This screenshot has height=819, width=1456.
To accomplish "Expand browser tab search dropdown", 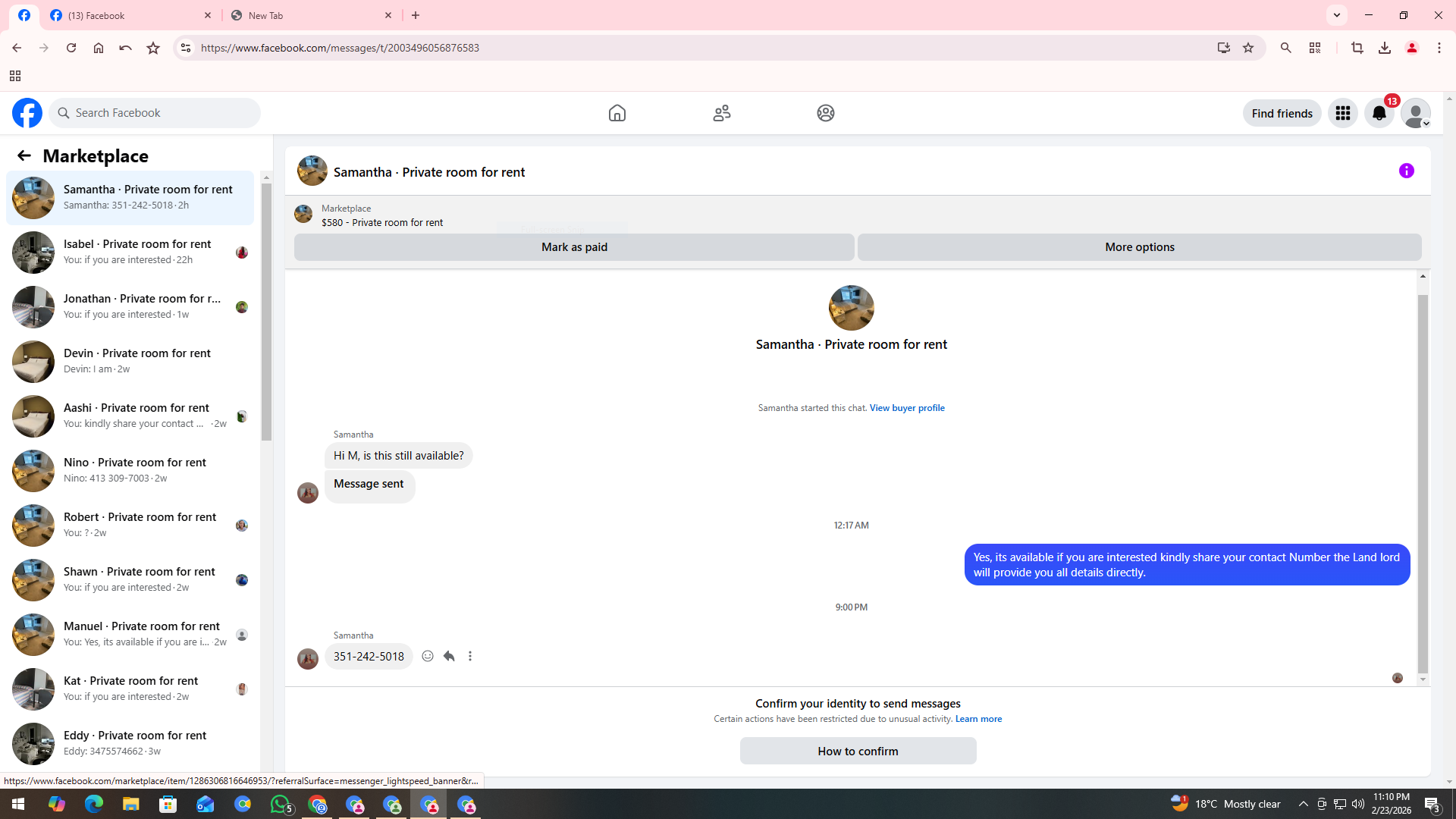I will 1336,15.
